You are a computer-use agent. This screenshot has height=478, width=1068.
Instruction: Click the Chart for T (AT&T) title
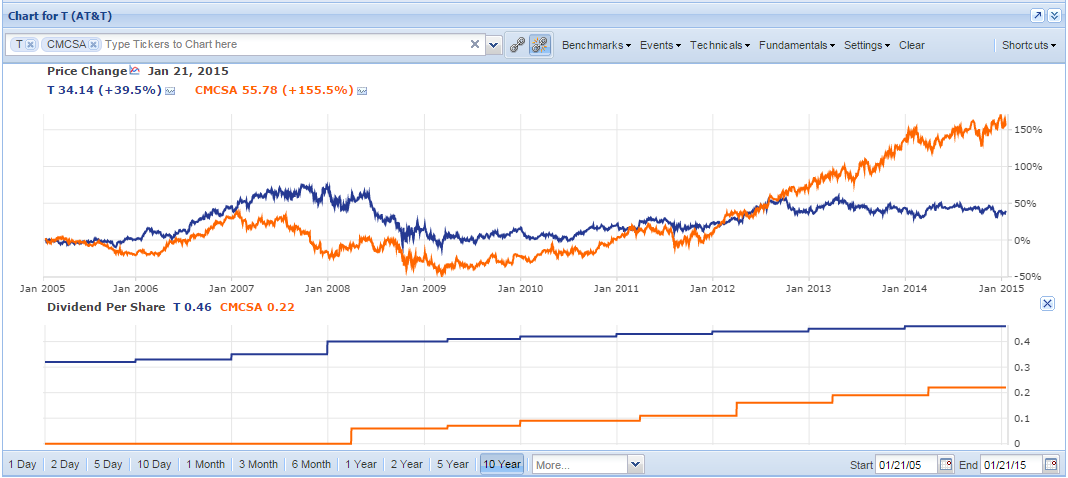point(60,16)
